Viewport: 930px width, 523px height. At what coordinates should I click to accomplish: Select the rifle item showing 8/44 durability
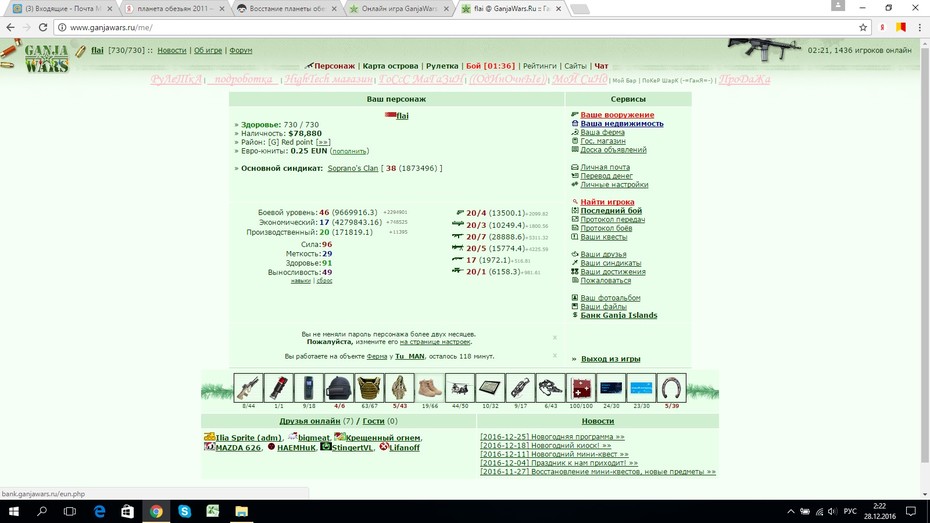pyautogui.click(x=249, y=388)
